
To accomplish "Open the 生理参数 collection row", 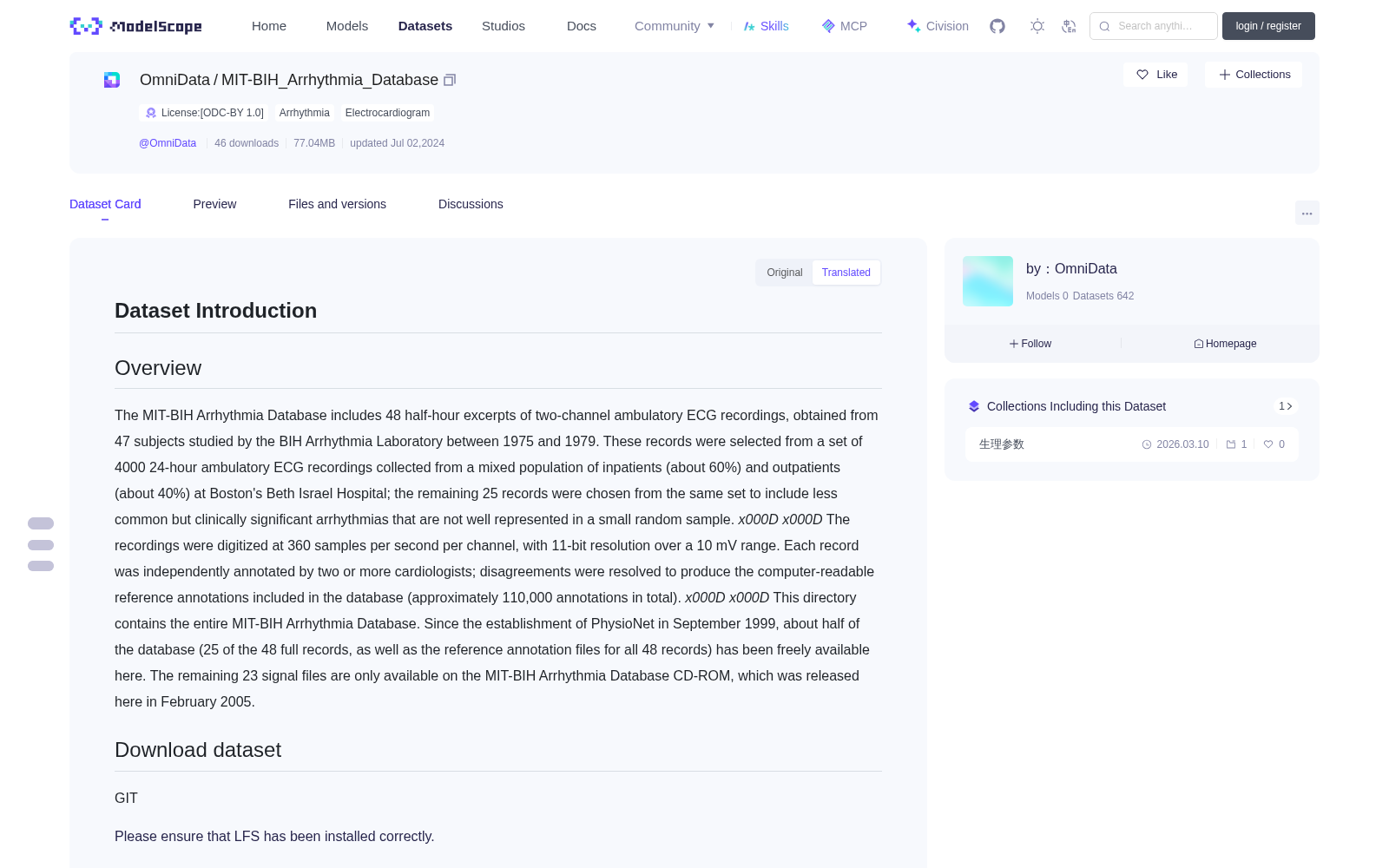I will tap(1132, 444).
